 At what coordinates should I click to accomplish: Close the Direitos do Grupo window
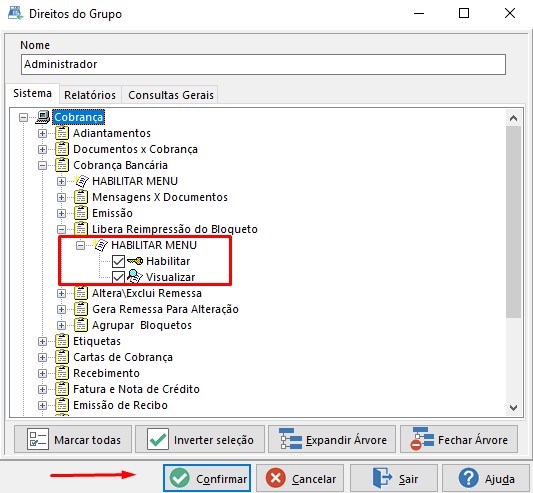coord(510,14)
